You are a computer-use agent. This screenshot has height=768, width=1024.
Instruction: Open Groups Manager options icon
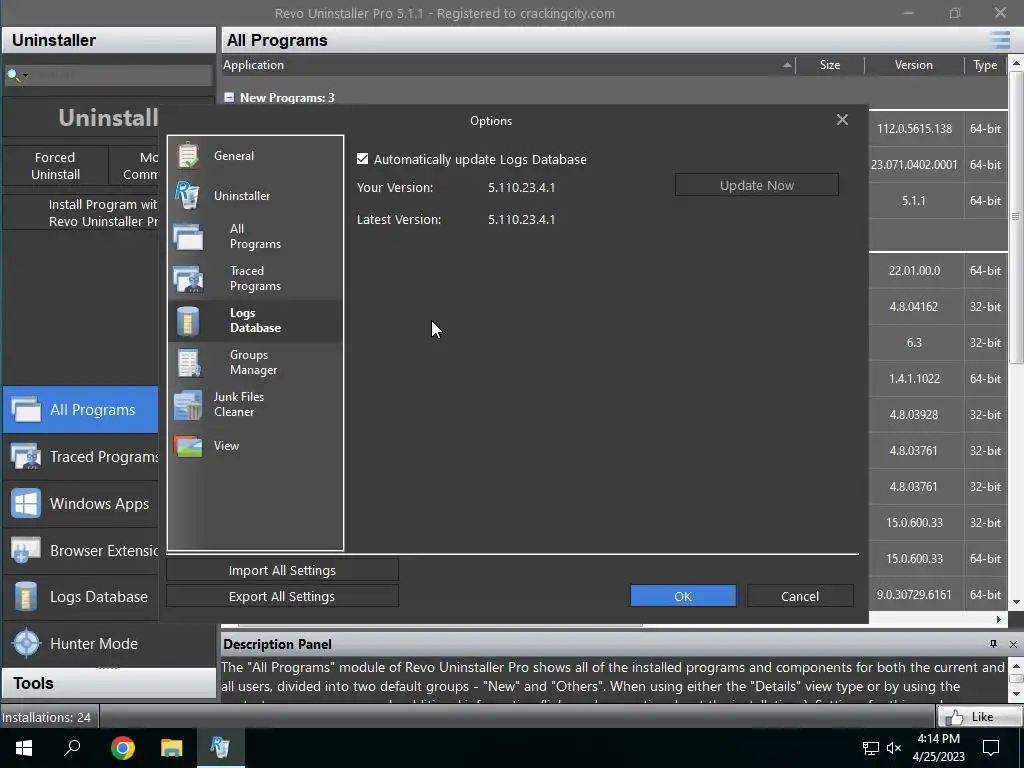(188, 362)
